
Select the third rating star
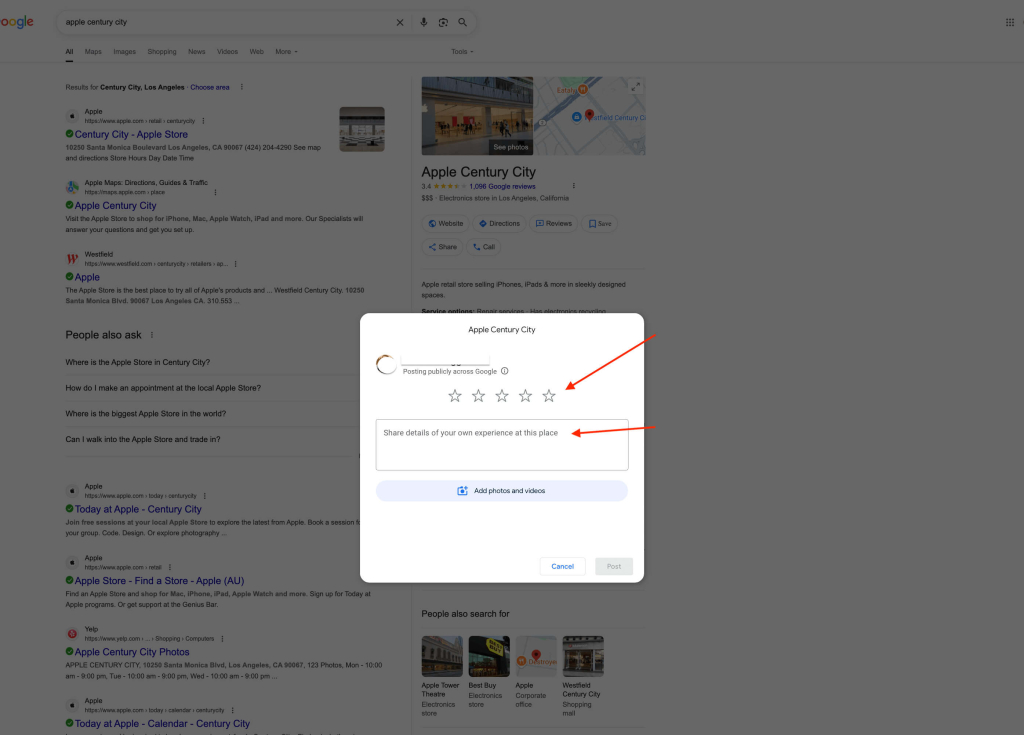click(x=502, y=396)
